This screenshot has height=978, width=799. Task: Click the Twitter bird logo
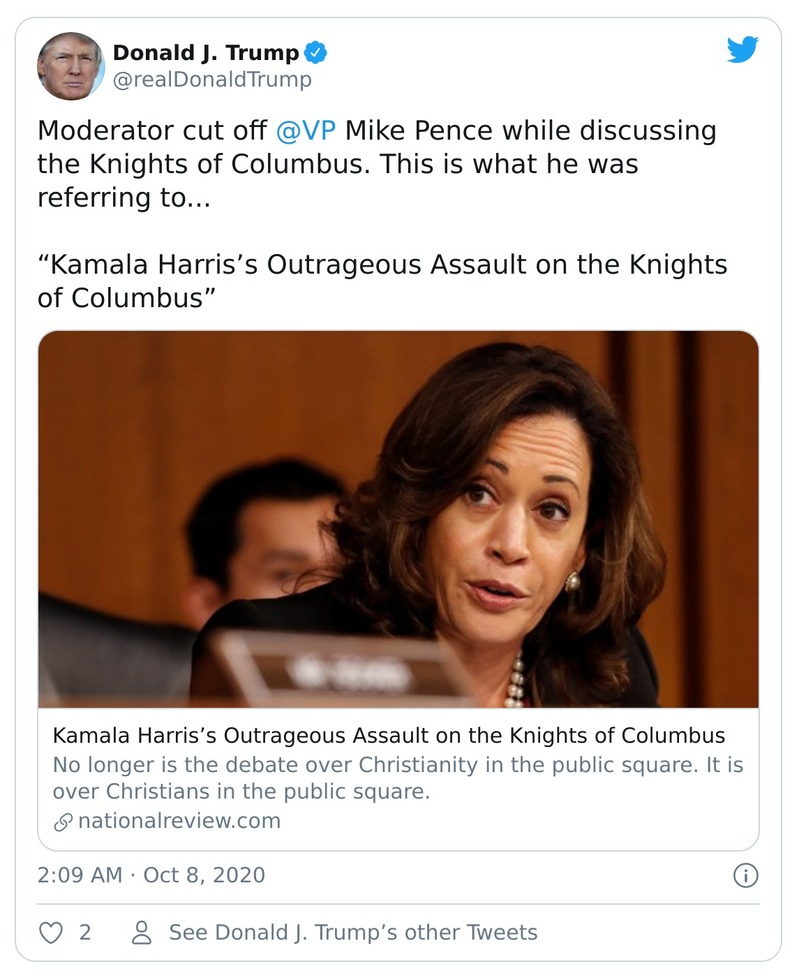[742, 50]
